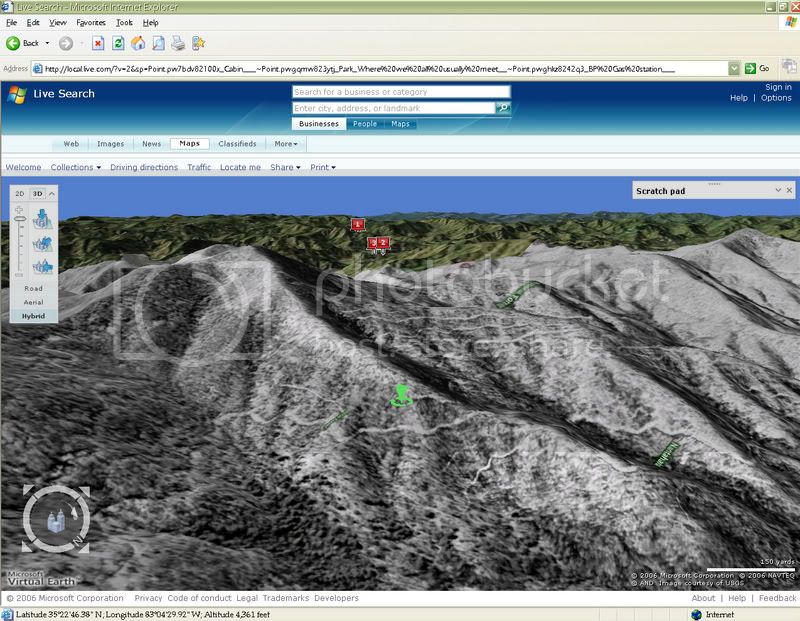Image resolution: width=800 pixels, height=621 pixels.
Task: Select the top tilt-down view icon in map control
Action: pos(42,219)
